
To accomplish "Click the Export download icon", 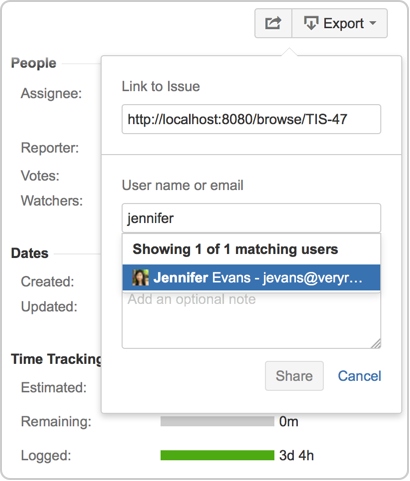I will [x=311, y=23].
